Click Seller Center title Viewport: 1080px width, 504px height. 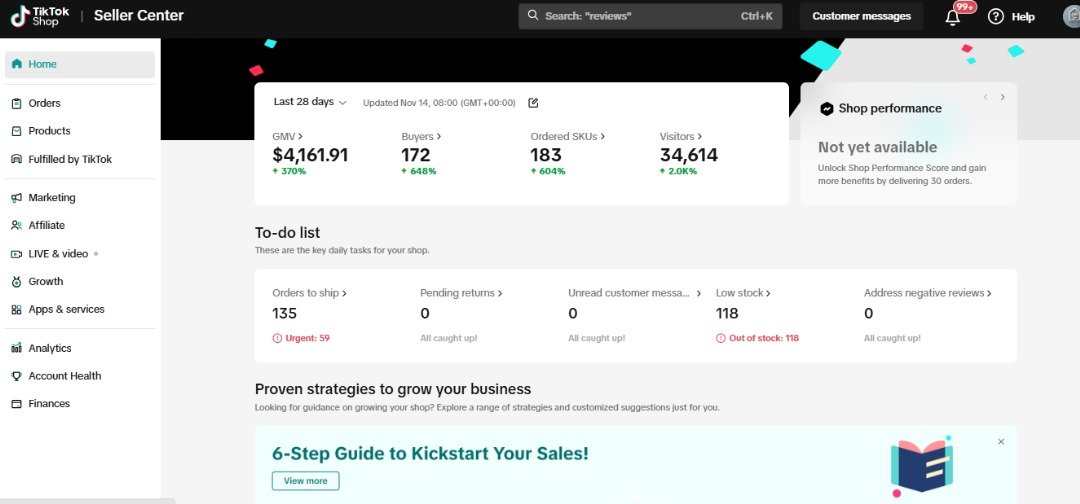[x=138, y=15]
